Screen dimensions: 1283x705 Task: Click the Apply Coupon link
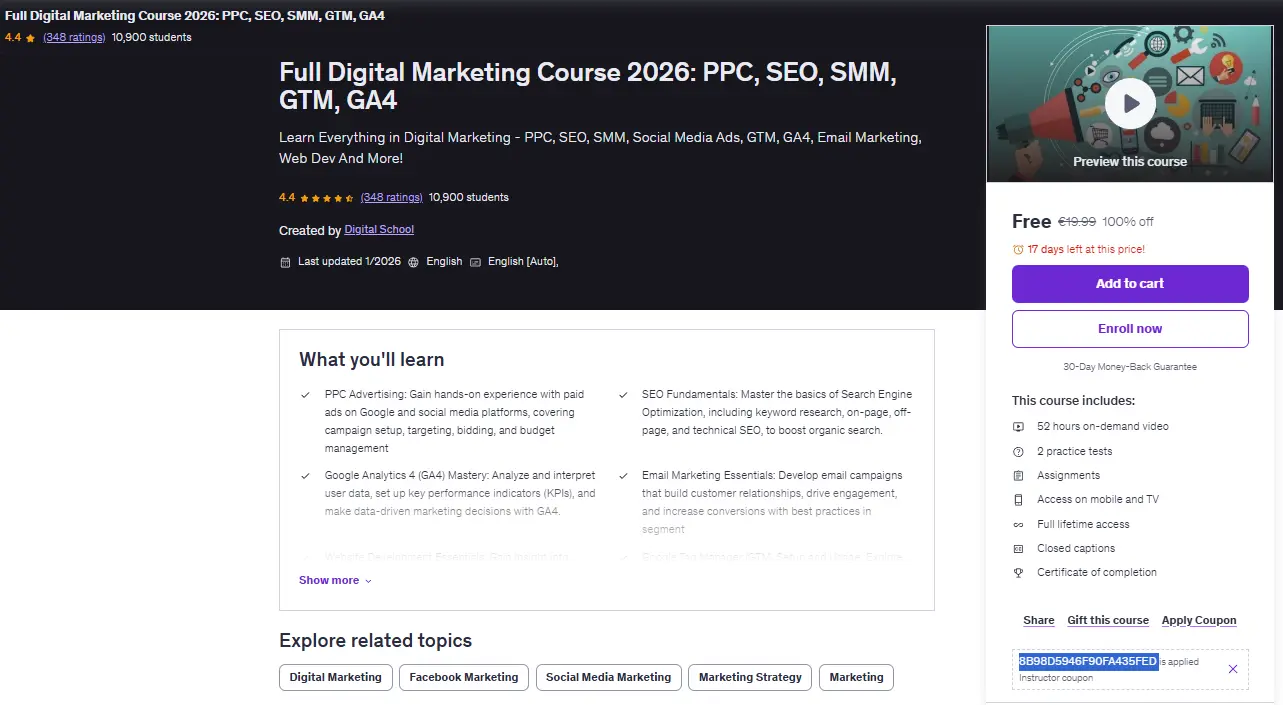click(1199, 620)
